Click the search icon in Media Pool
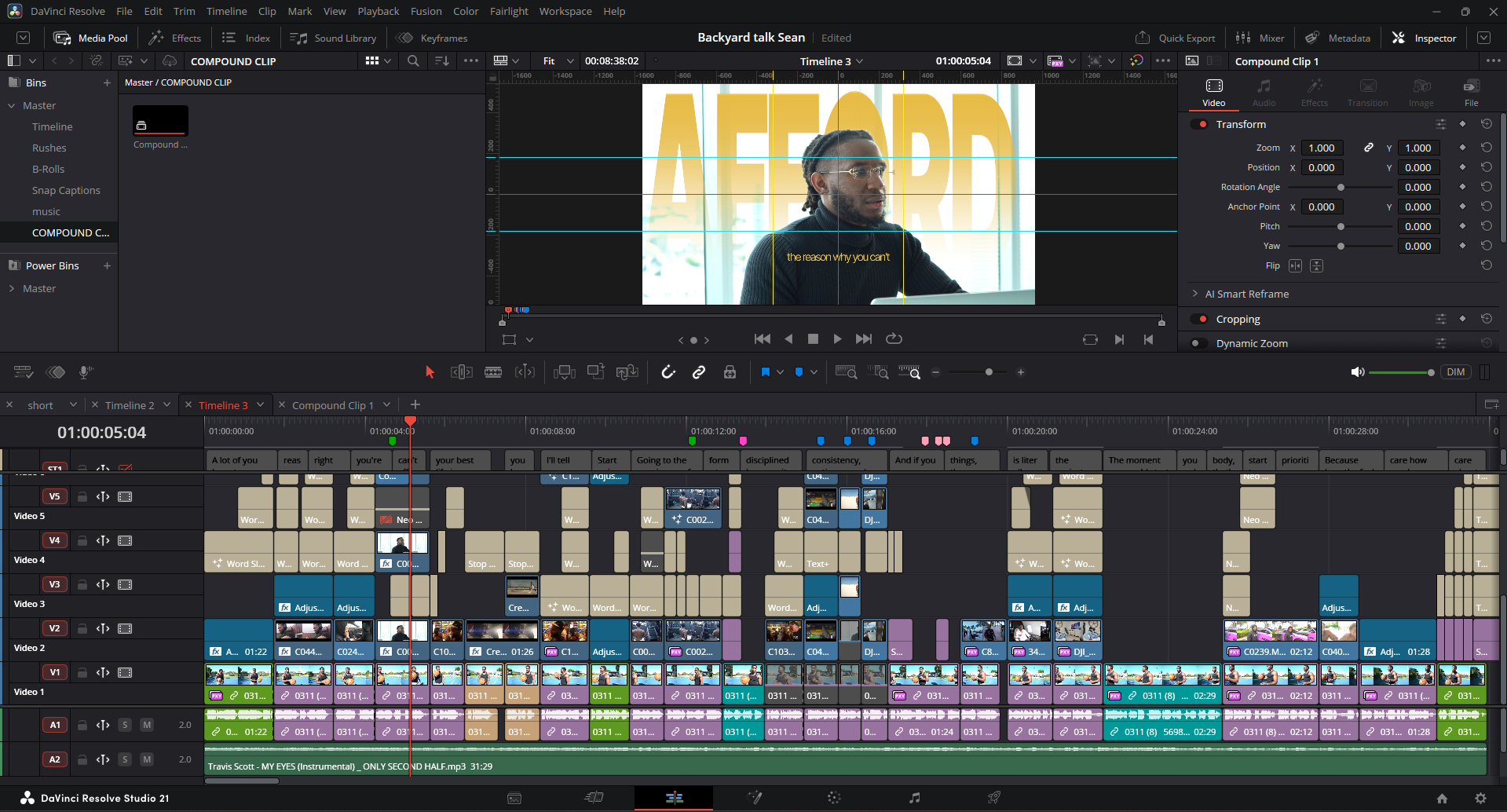Screen dimensions: 1507x812 413,60
